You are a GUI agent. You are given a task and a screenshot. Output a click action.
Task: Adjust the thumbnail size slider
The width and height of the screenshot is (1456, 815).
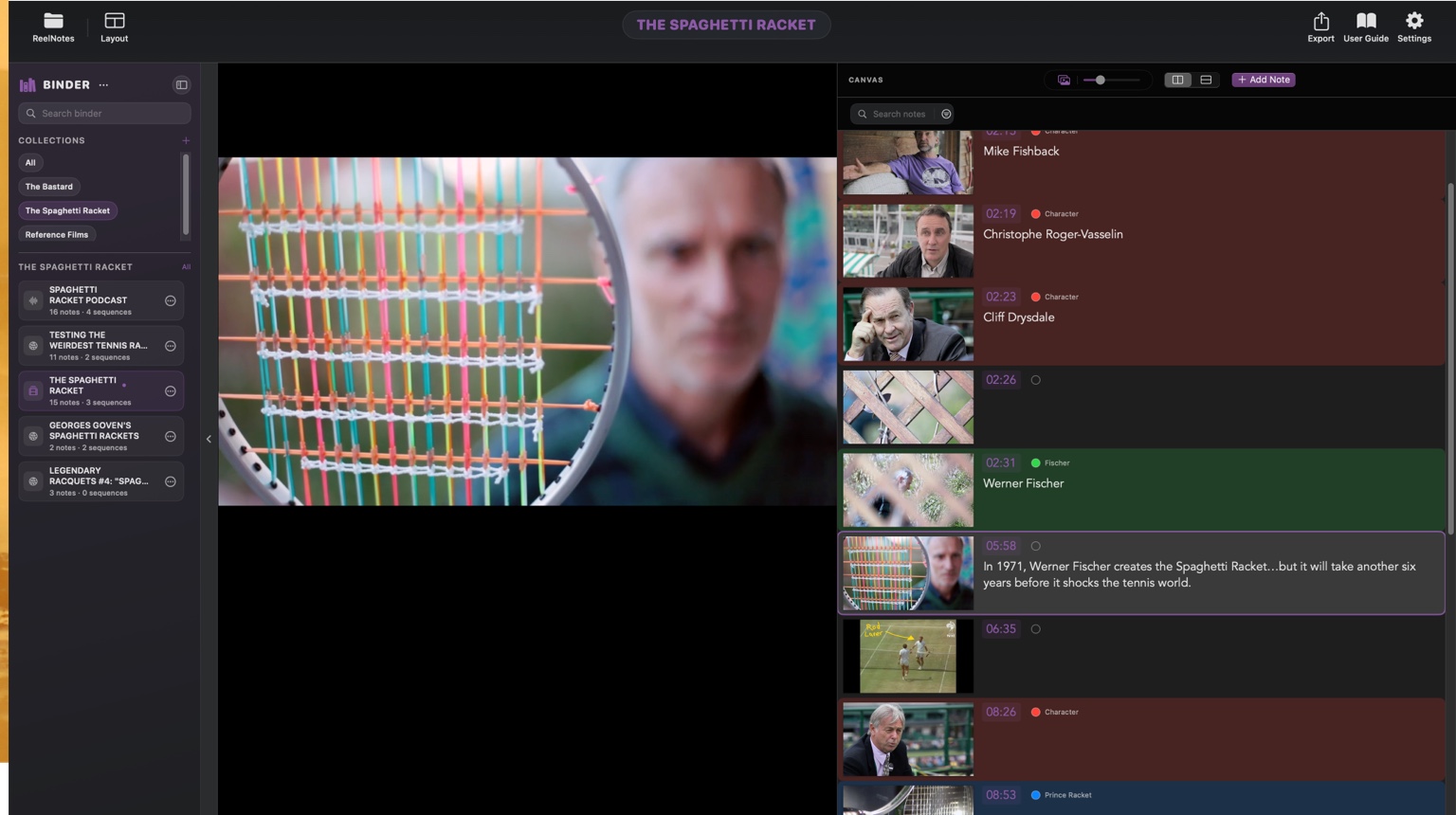tap(1112, 80)
